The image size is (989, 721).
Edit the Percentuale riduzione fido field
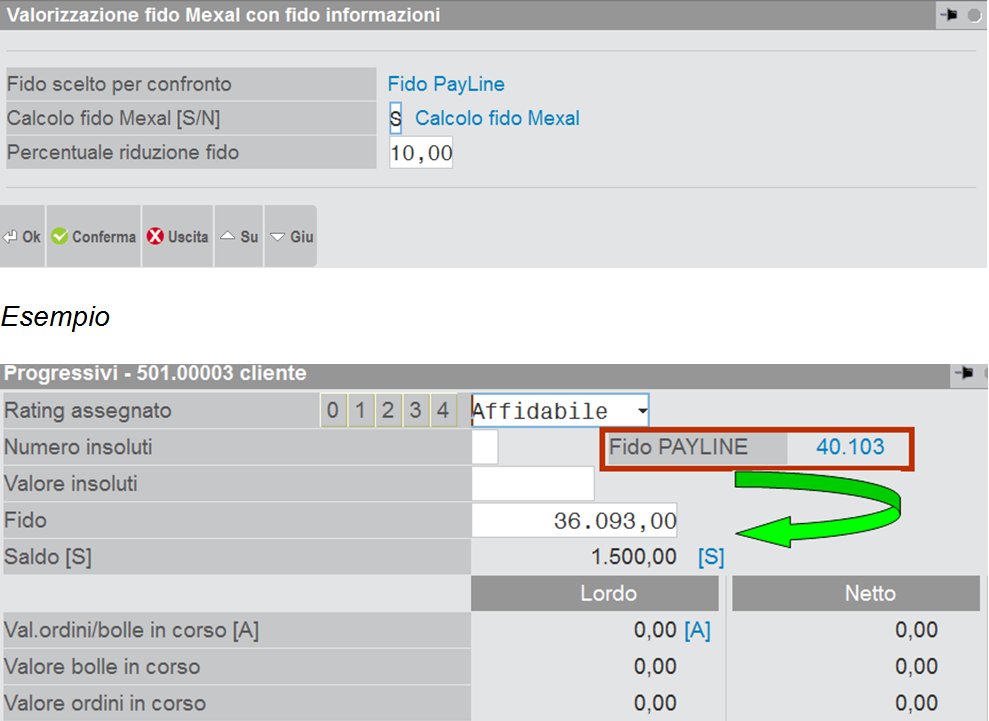point(421,153)
